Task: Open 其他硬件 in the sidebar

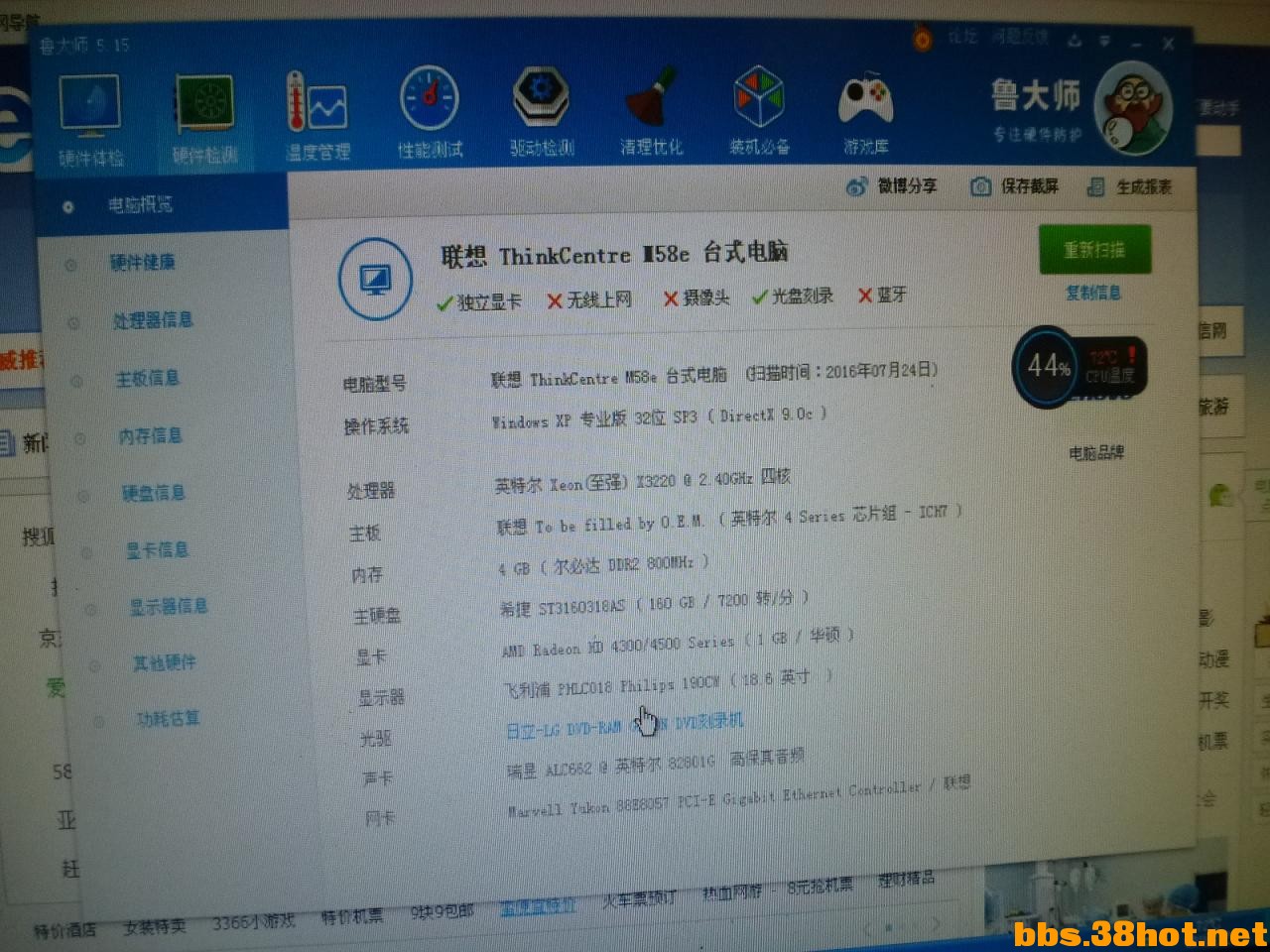Action: [165, 661]
